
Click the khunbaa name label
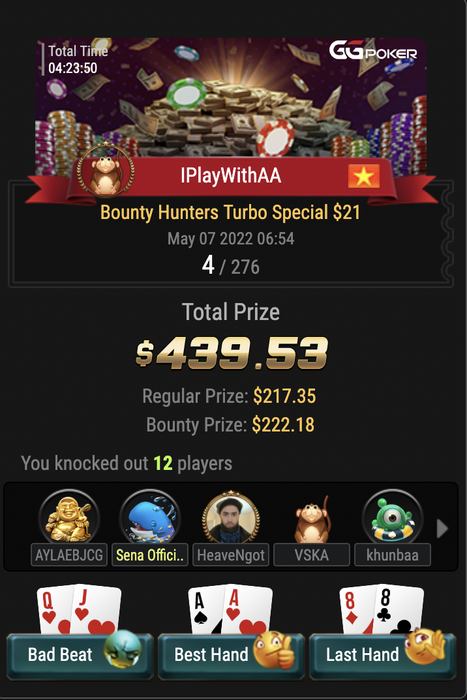(x=392, y=555)
